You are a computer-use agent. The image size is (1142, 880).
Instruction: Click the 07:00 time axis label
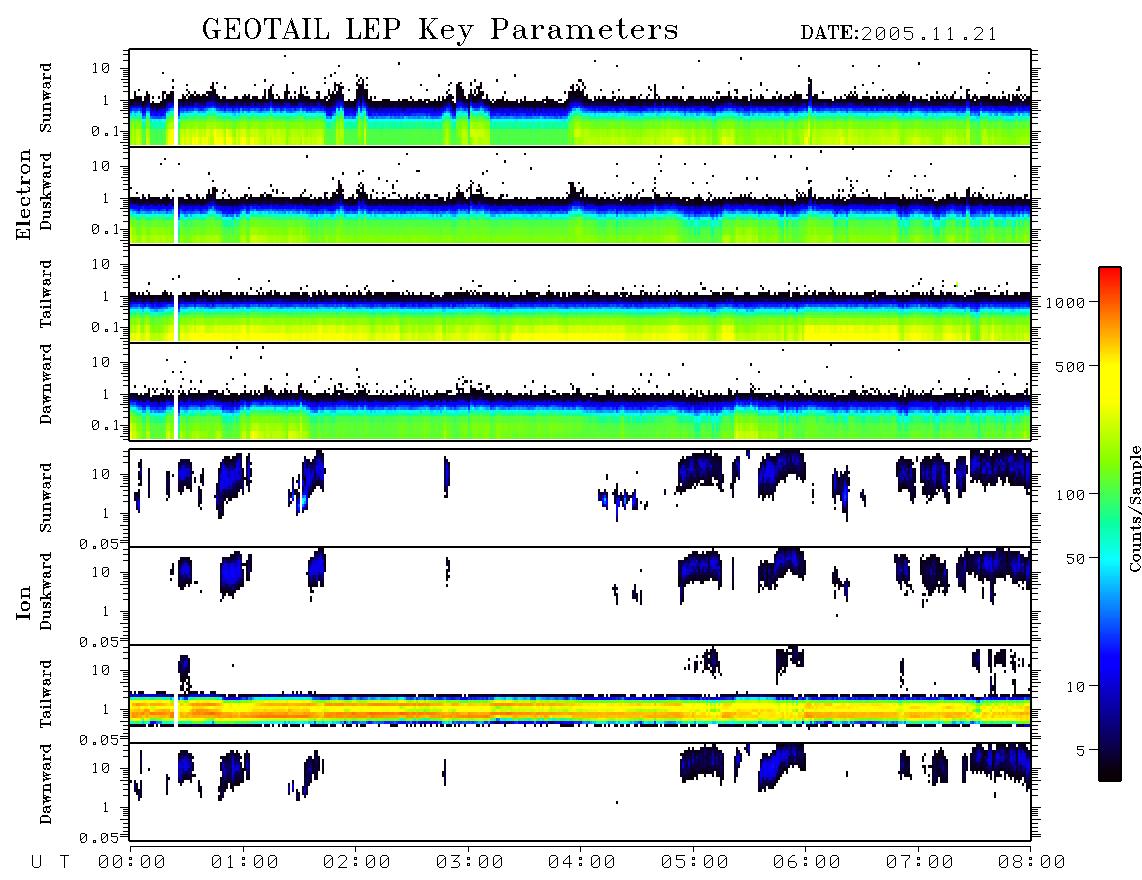pos(920,863)
